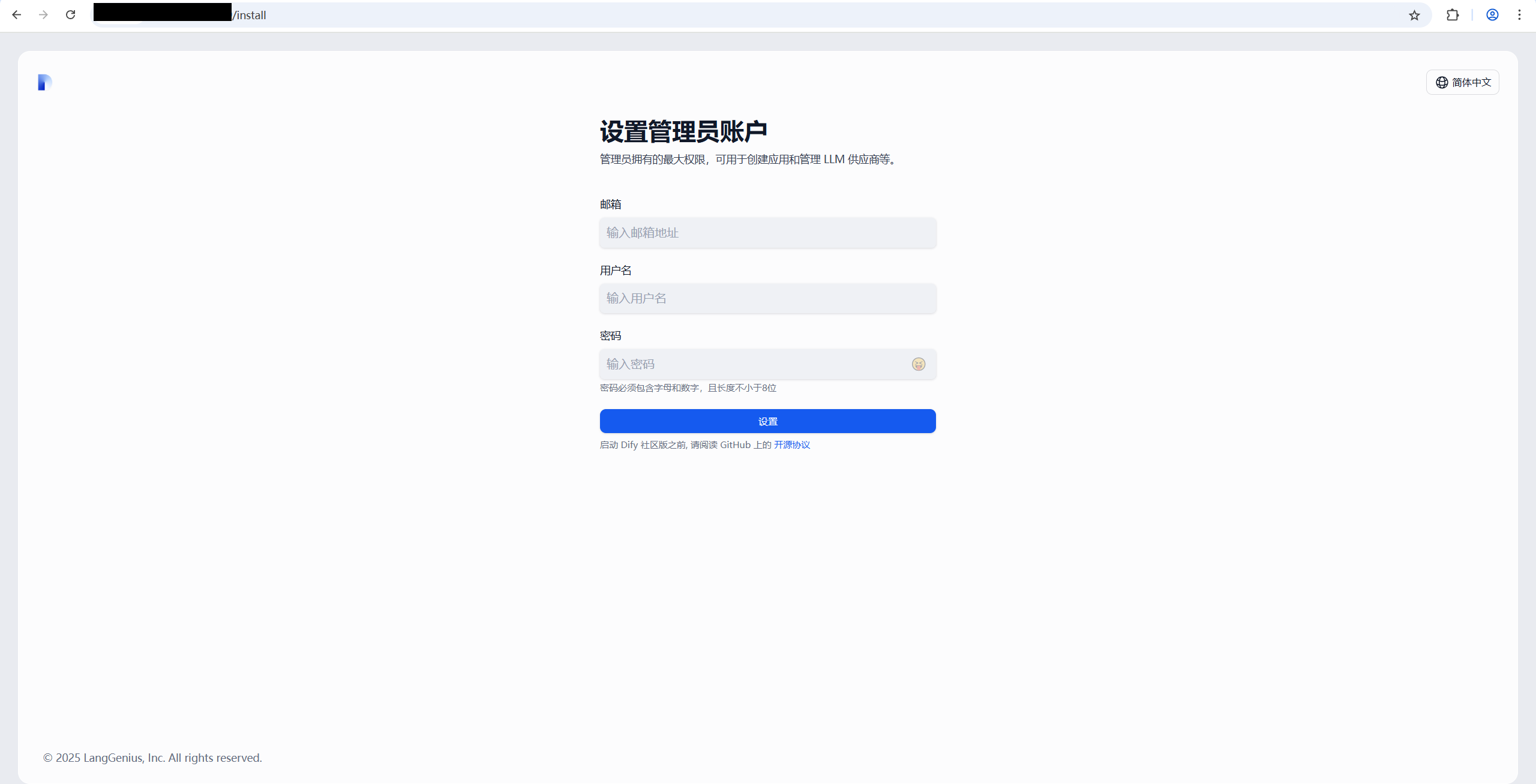Screen dimensions: 1536x784
Task: Click the browser back arrow
Action: [17, 15]
